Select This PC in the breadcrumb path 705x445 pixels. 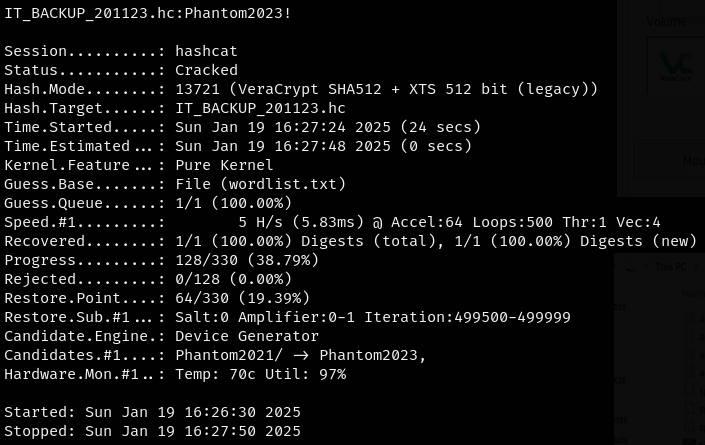(671, 267)
